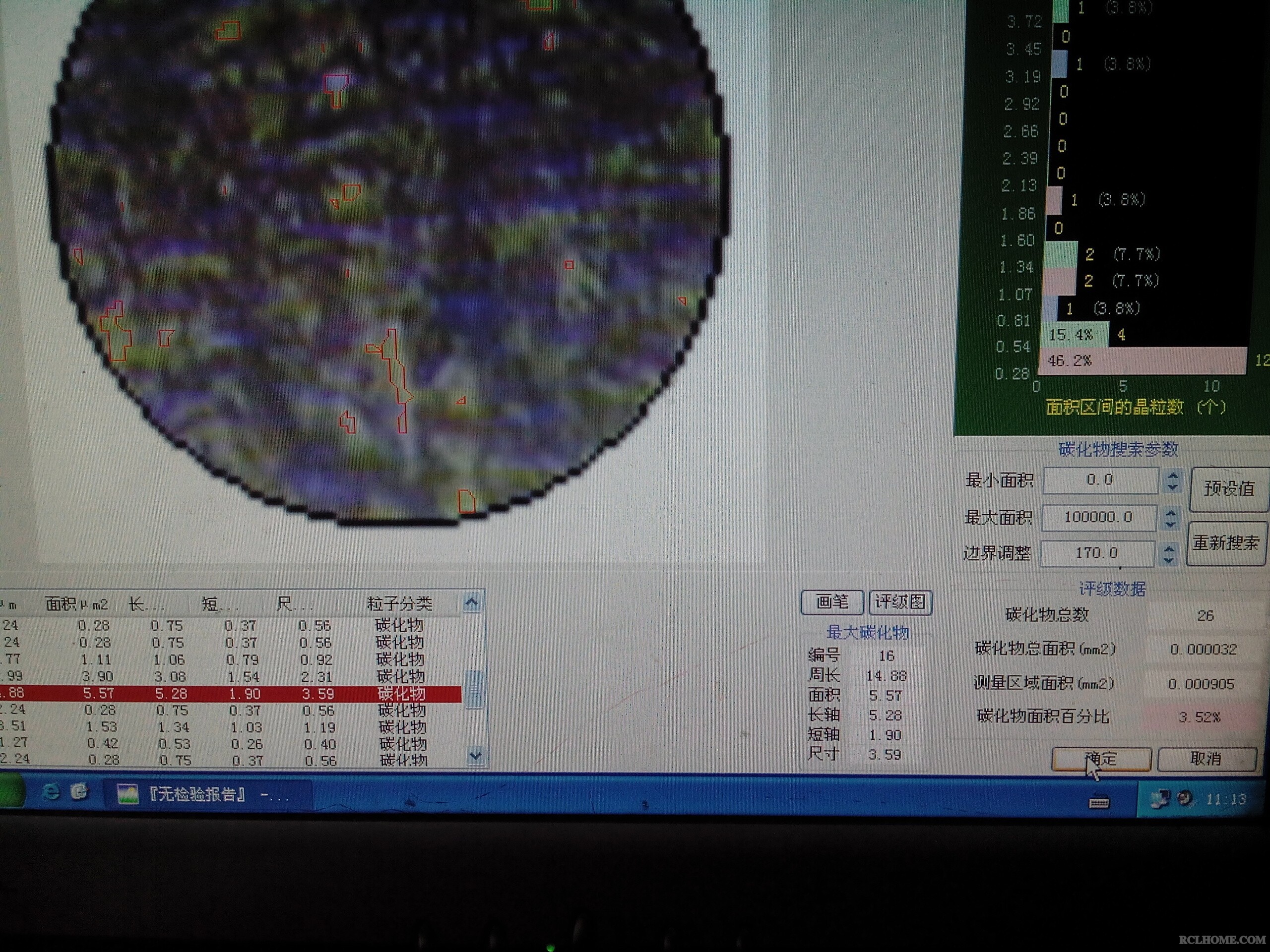
Task: Click the 最大面积 input field
Action: coord(1098,518)
